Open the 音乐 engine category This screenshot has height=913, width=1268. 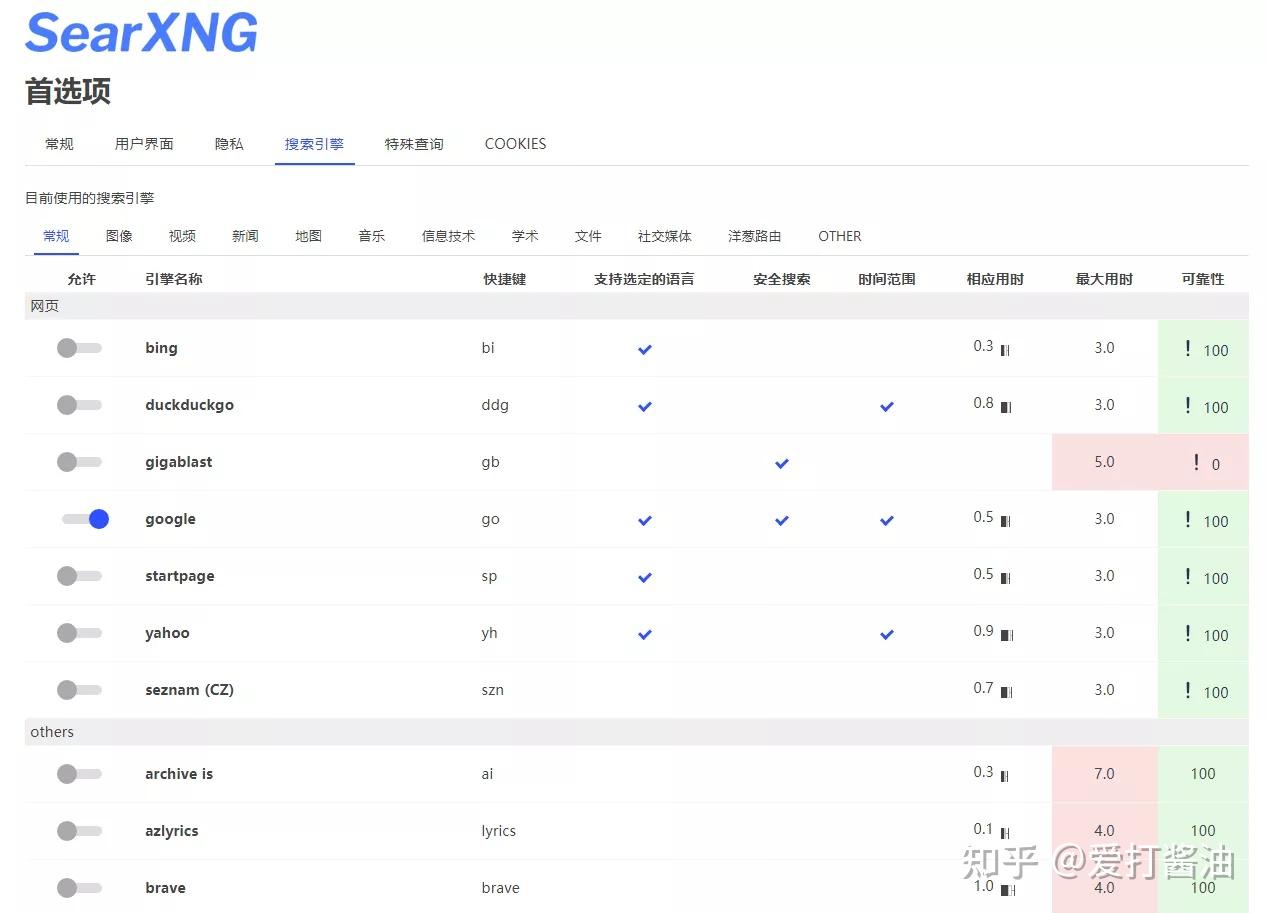[x=371, y=236]
